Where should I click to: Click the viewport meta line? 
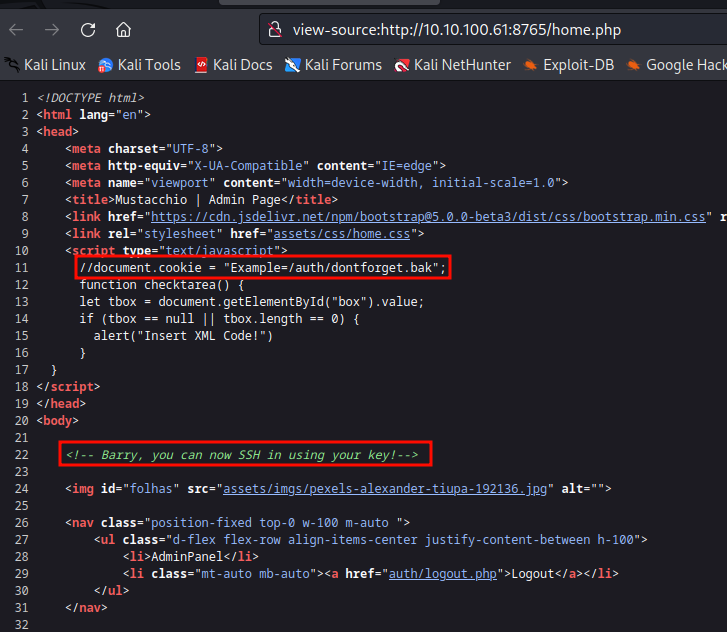coord(317,183)
